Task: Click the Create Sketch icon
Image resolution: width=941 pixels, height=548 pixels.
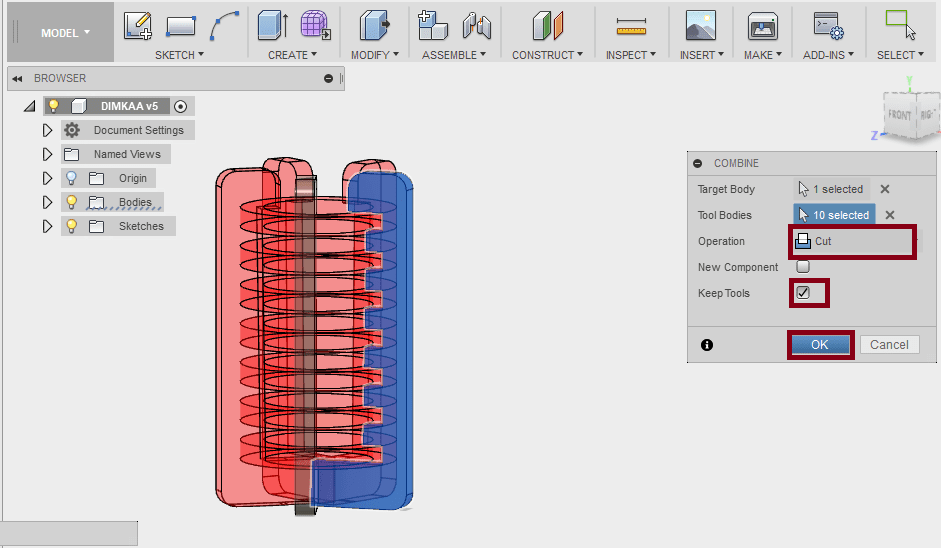Action: point(137,26)
